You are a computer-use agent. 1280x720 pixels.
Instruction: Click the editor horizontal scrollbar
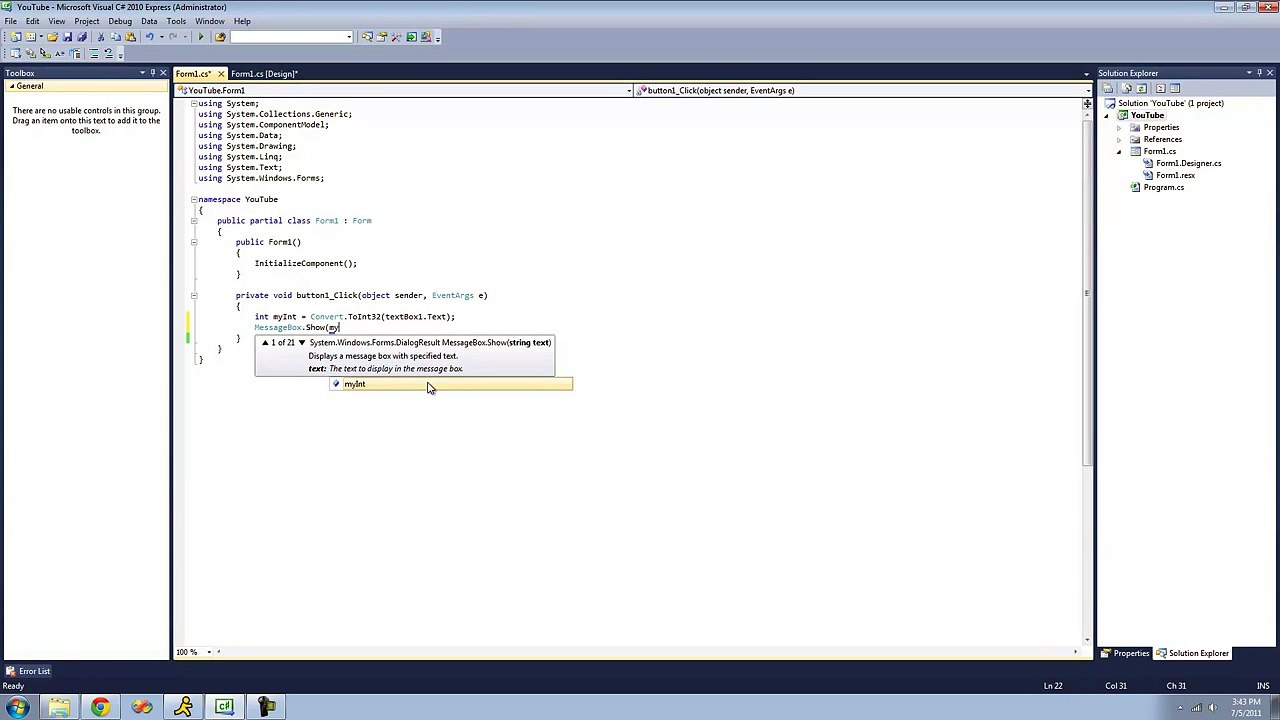(646, 652)
